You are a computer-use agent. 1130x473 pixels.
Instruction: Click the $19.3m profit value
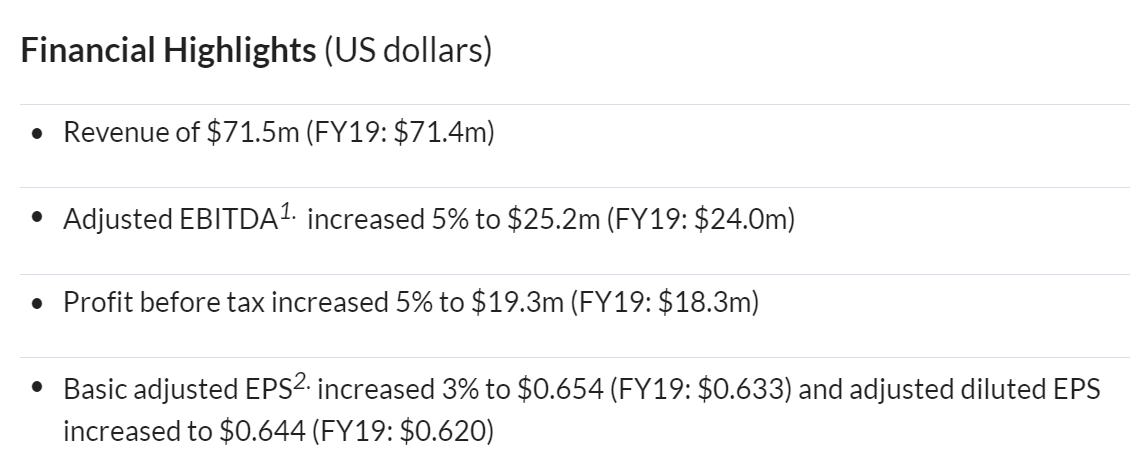pos(517,302)
